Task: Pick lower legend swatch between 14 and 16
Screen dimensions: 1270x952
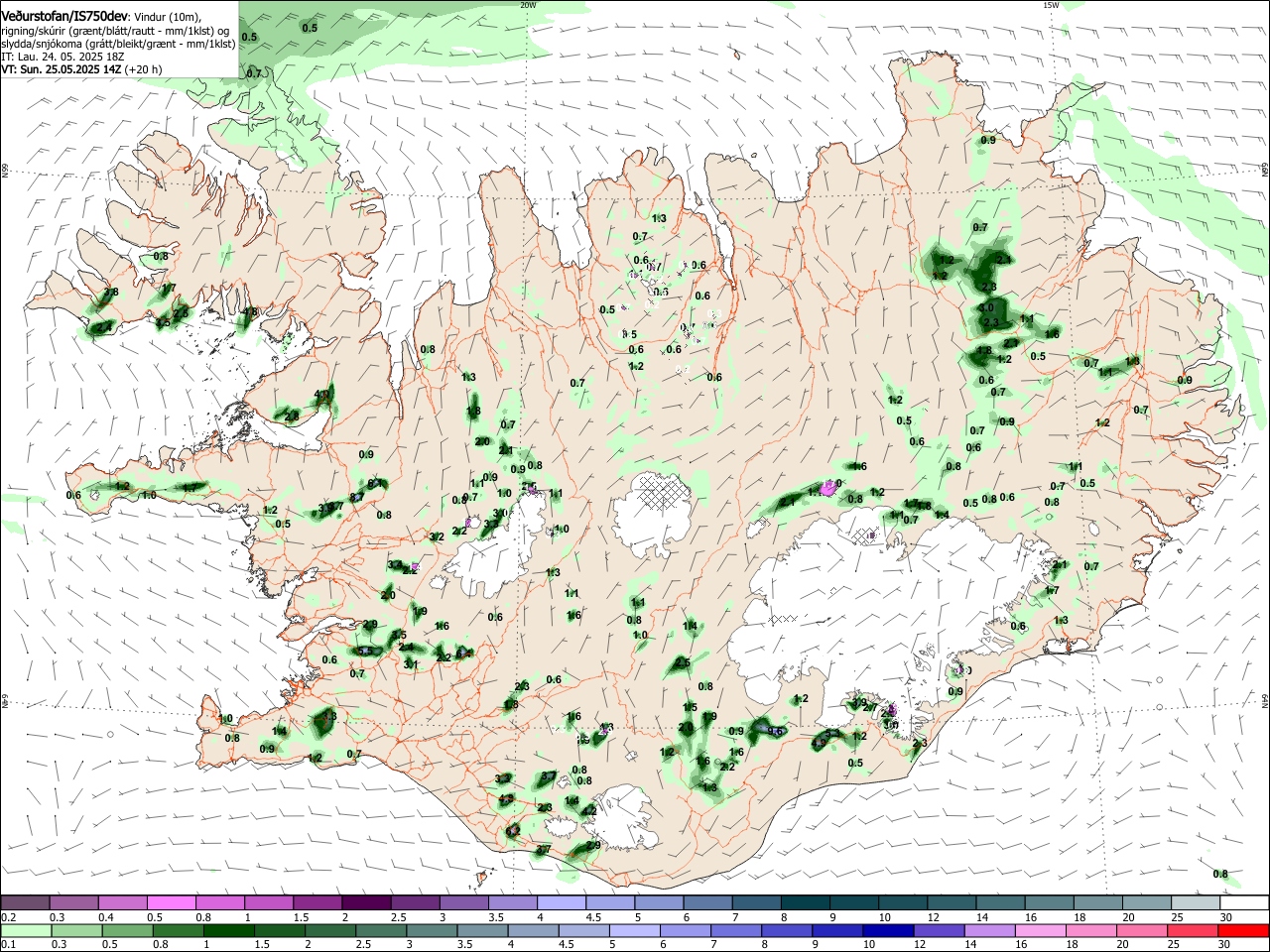Action: pos(990,931)
